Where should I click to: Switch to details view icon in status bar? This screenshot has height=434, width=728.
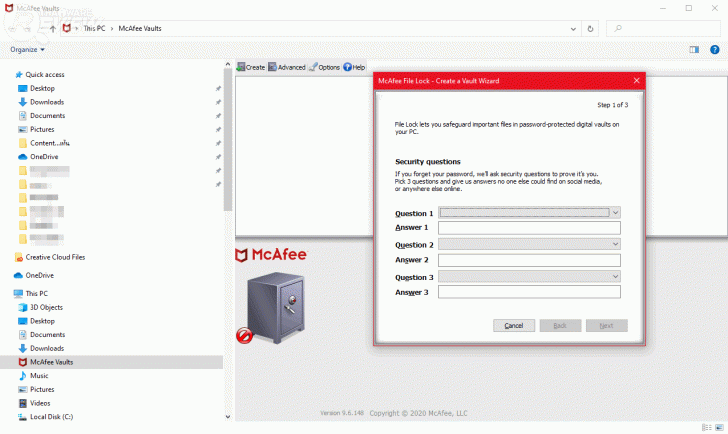(707, 428)
